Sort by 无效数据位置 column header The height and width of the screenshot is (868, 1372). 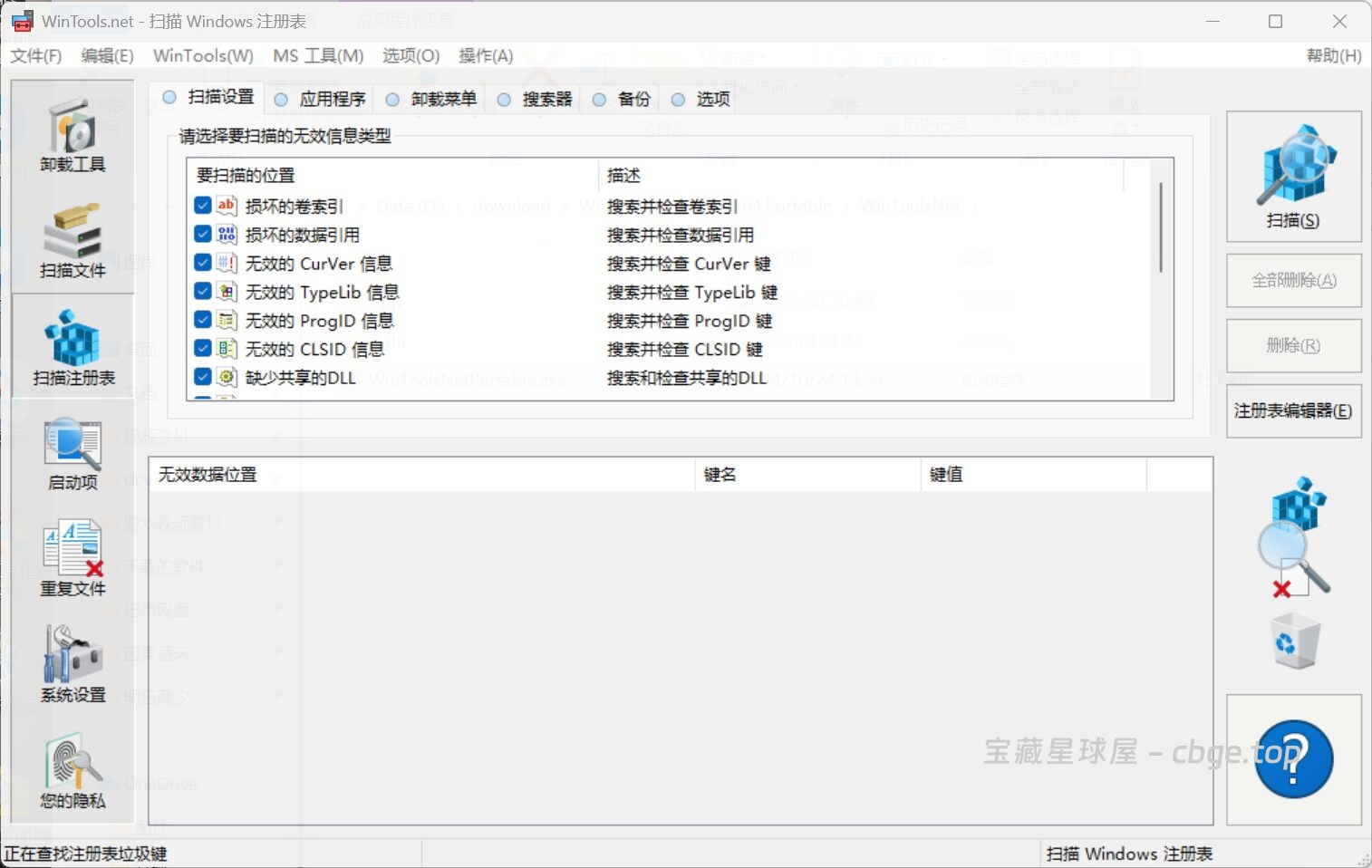[422, 474]
